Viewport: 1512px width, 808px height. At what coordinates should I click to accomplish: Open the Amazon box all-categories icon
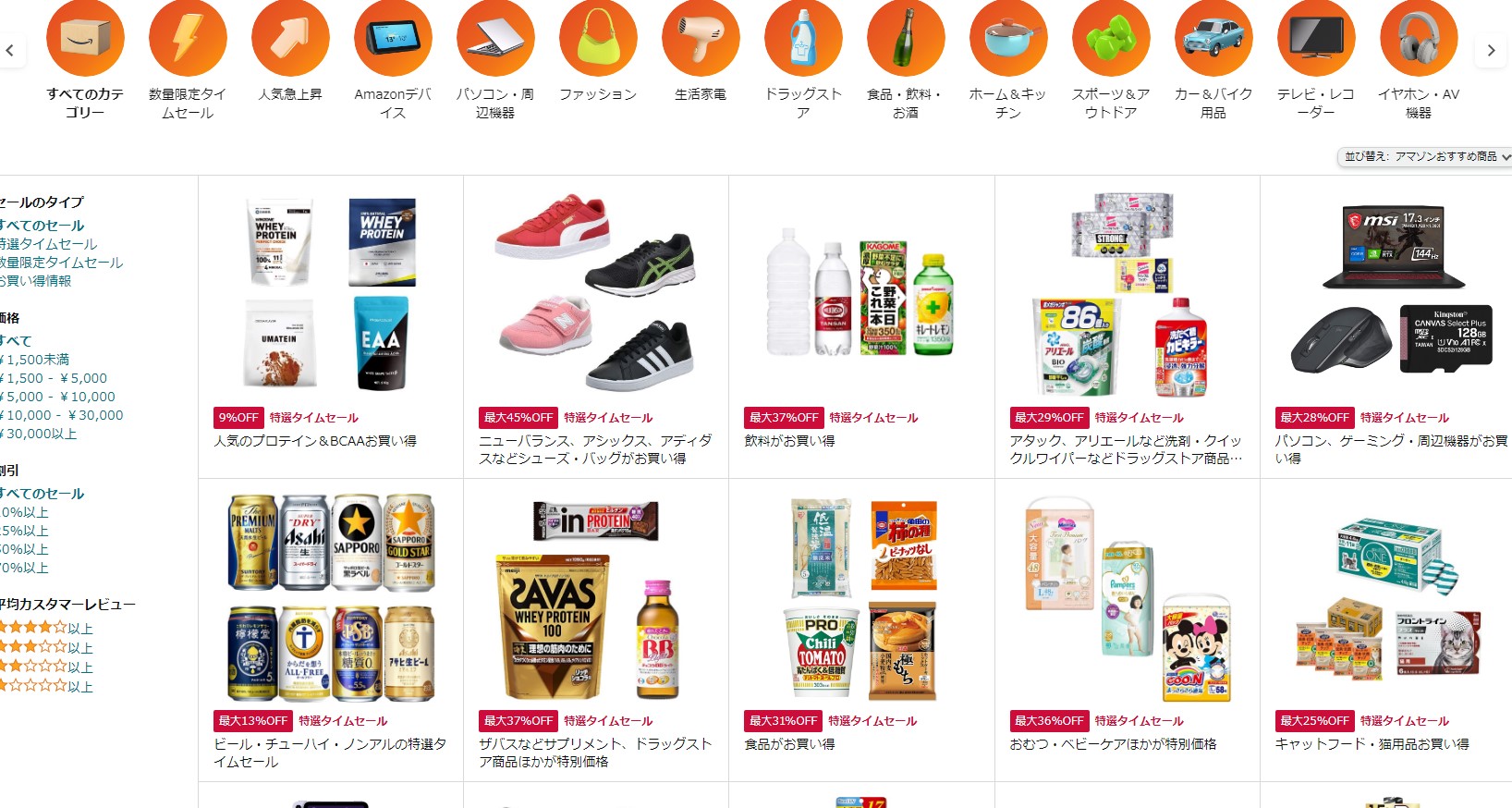click(85, 38)
